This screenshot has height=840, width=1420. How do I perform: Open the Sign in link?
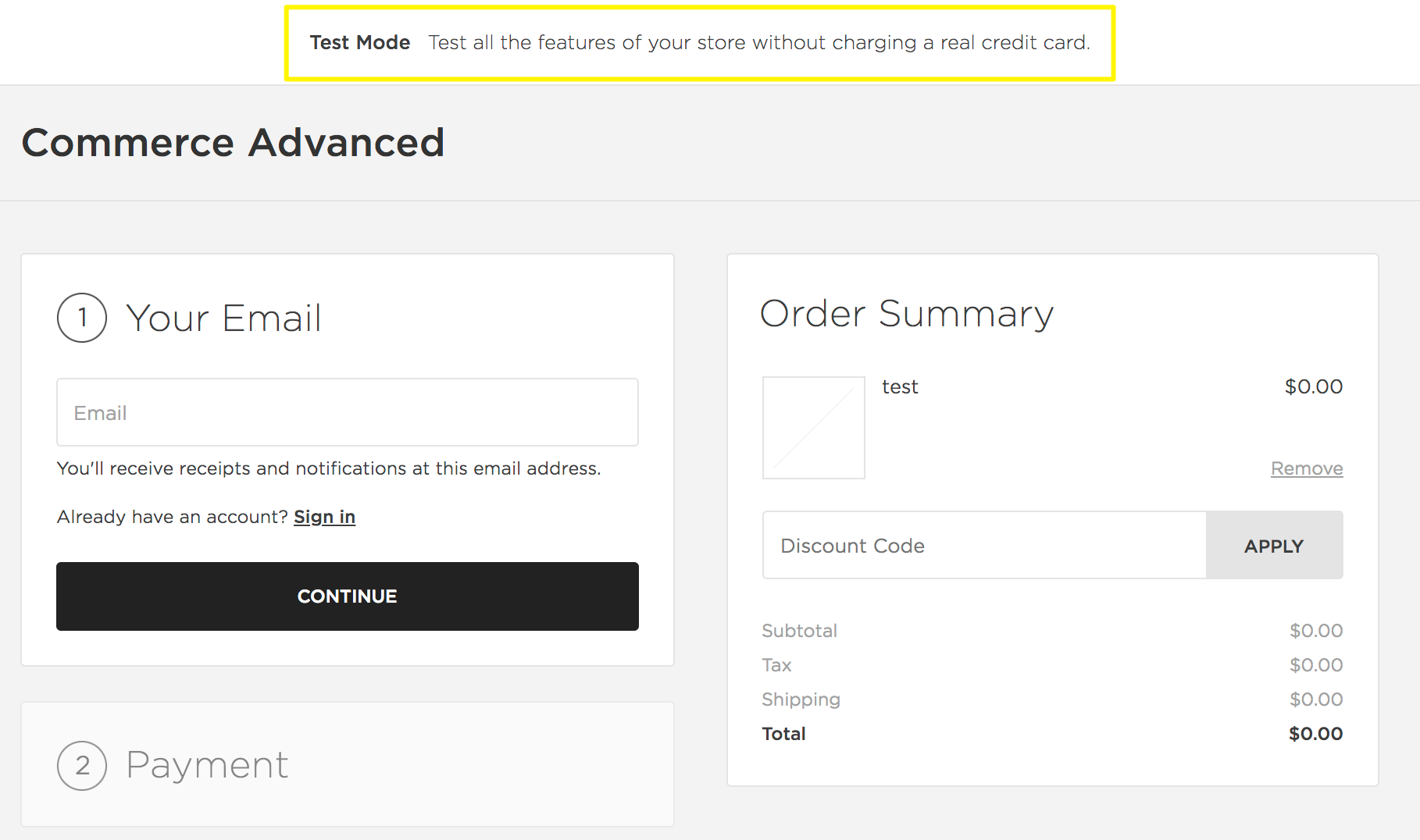pyautogui.click(x=324, y=516)
